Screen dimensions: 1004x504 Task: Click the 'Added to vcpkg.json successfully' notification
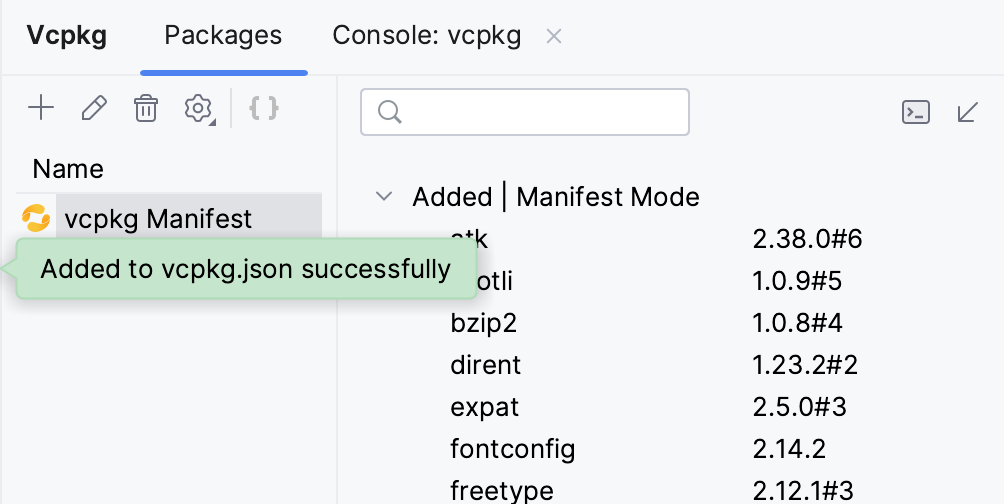(246, 269)
